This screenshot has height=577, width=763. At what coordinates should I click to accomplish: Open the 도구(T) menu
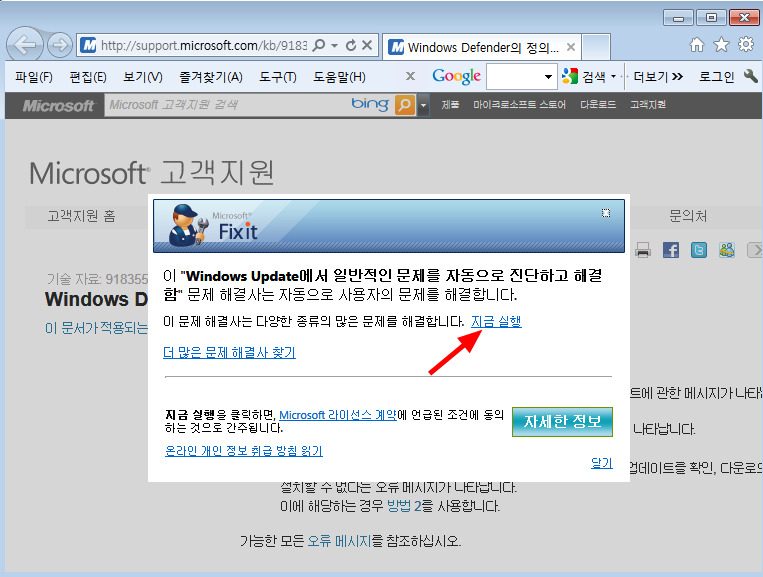click(x=277, y=77)
